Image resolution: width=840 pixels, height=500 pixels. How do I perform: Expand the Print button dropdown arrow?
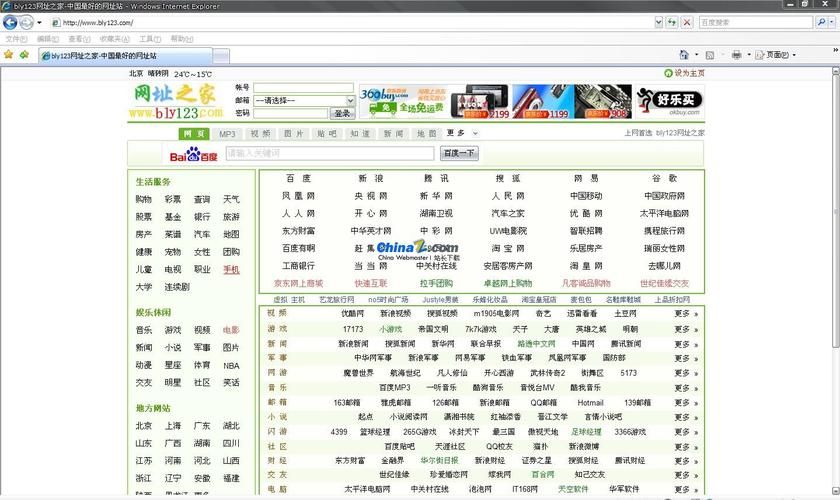tap(748, 55)
